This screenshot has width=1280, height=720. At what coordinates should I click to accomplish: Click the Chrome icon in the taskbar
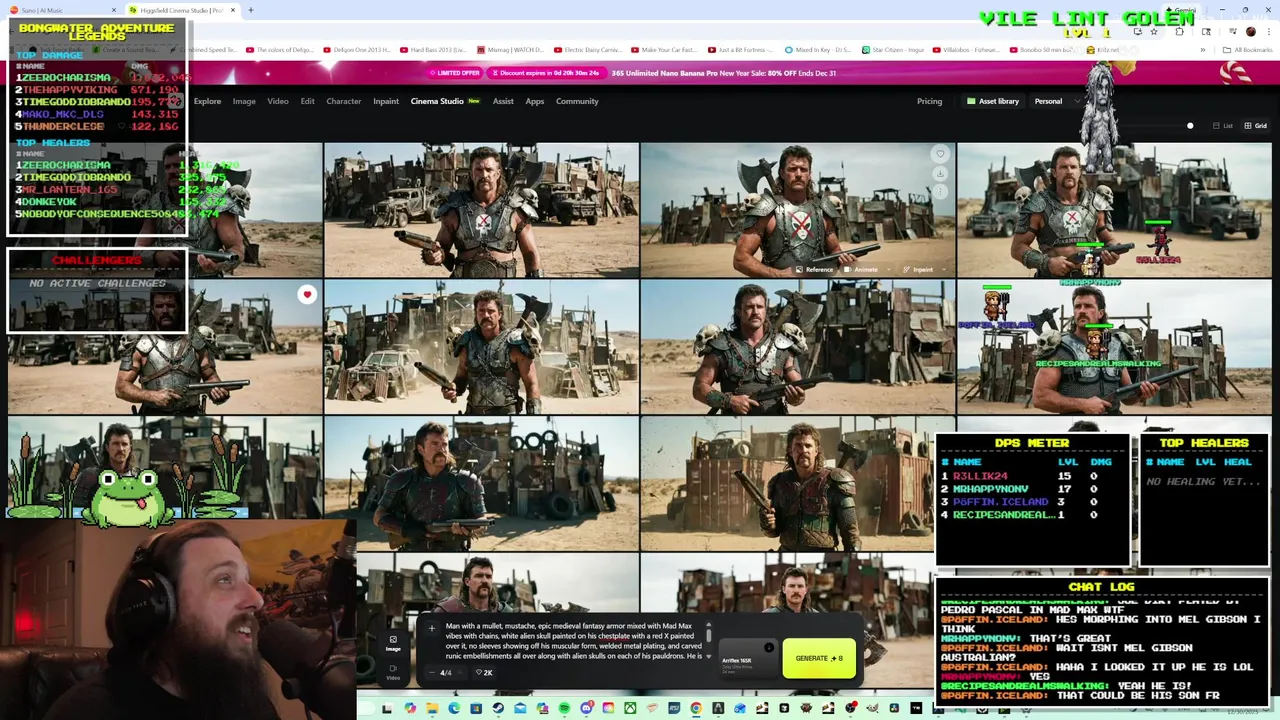pos(696,708)
